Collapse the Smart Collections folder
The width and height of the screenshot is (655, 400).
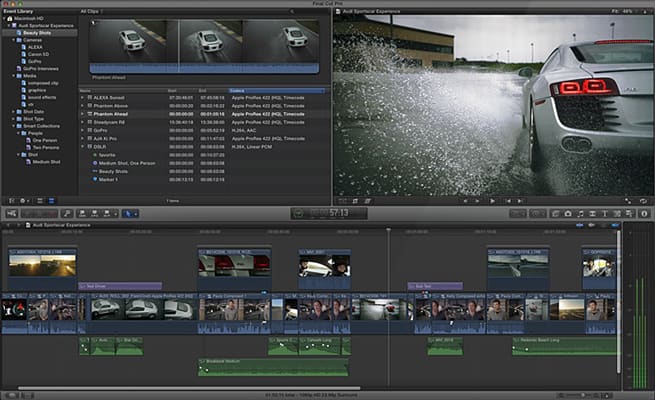tap(13, 126)
